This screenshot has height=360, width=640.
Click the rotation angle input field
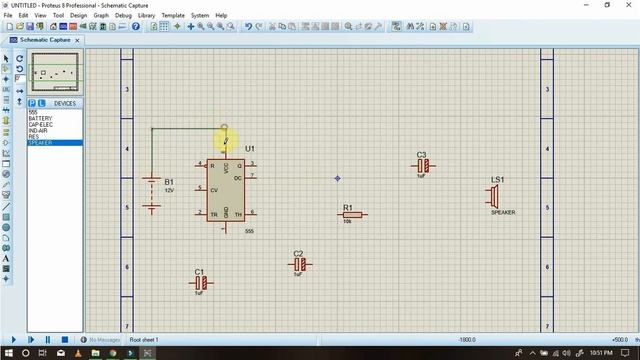point(20,79)
